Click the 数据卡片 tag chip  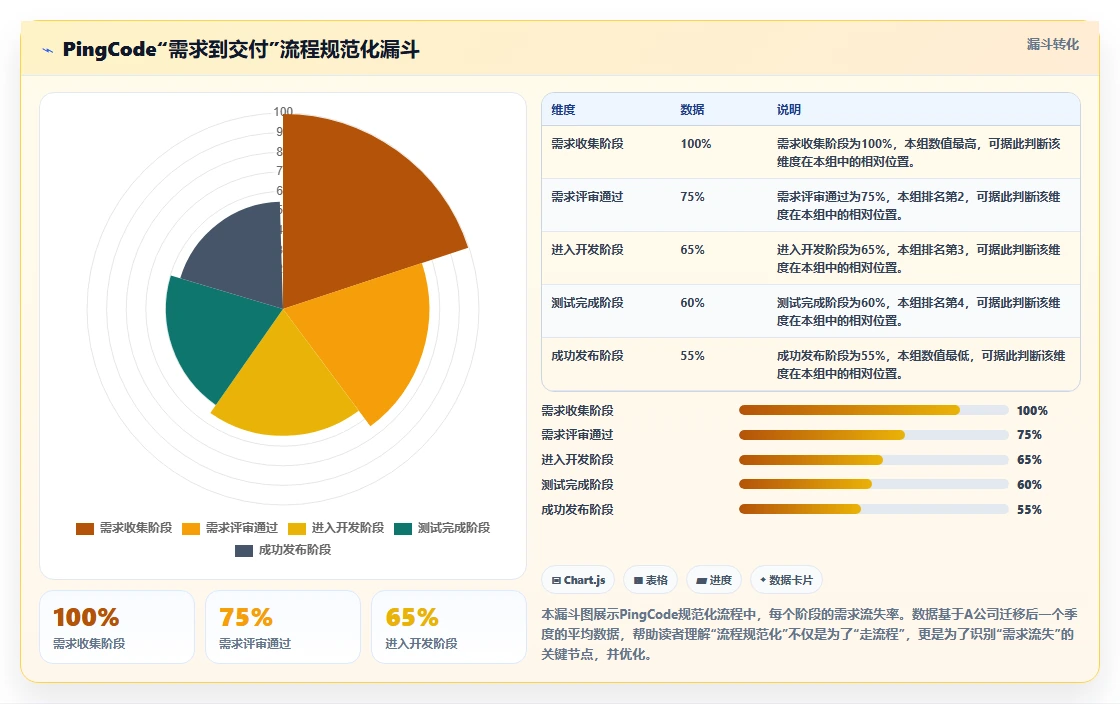pos(786,580)
